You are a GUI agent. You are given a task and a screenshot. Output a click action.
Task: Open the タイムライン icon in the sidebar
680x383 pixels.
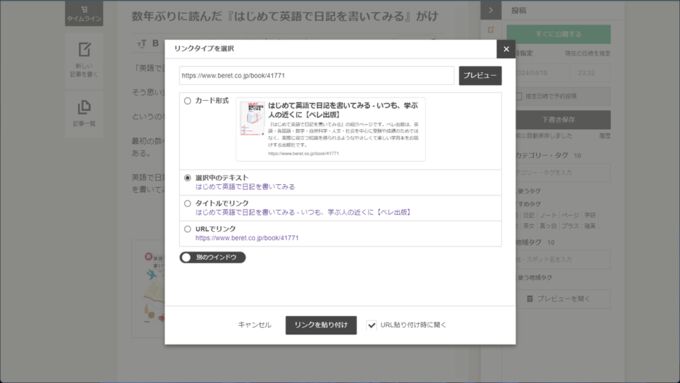click(x=84, y=13)
